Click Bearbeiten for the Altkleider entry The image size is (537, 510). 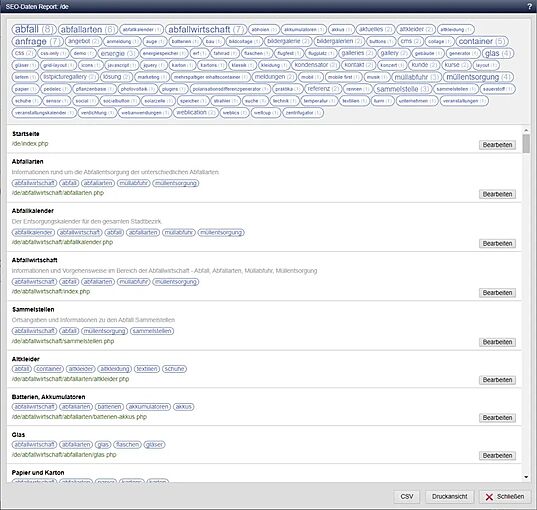point(497,380)
